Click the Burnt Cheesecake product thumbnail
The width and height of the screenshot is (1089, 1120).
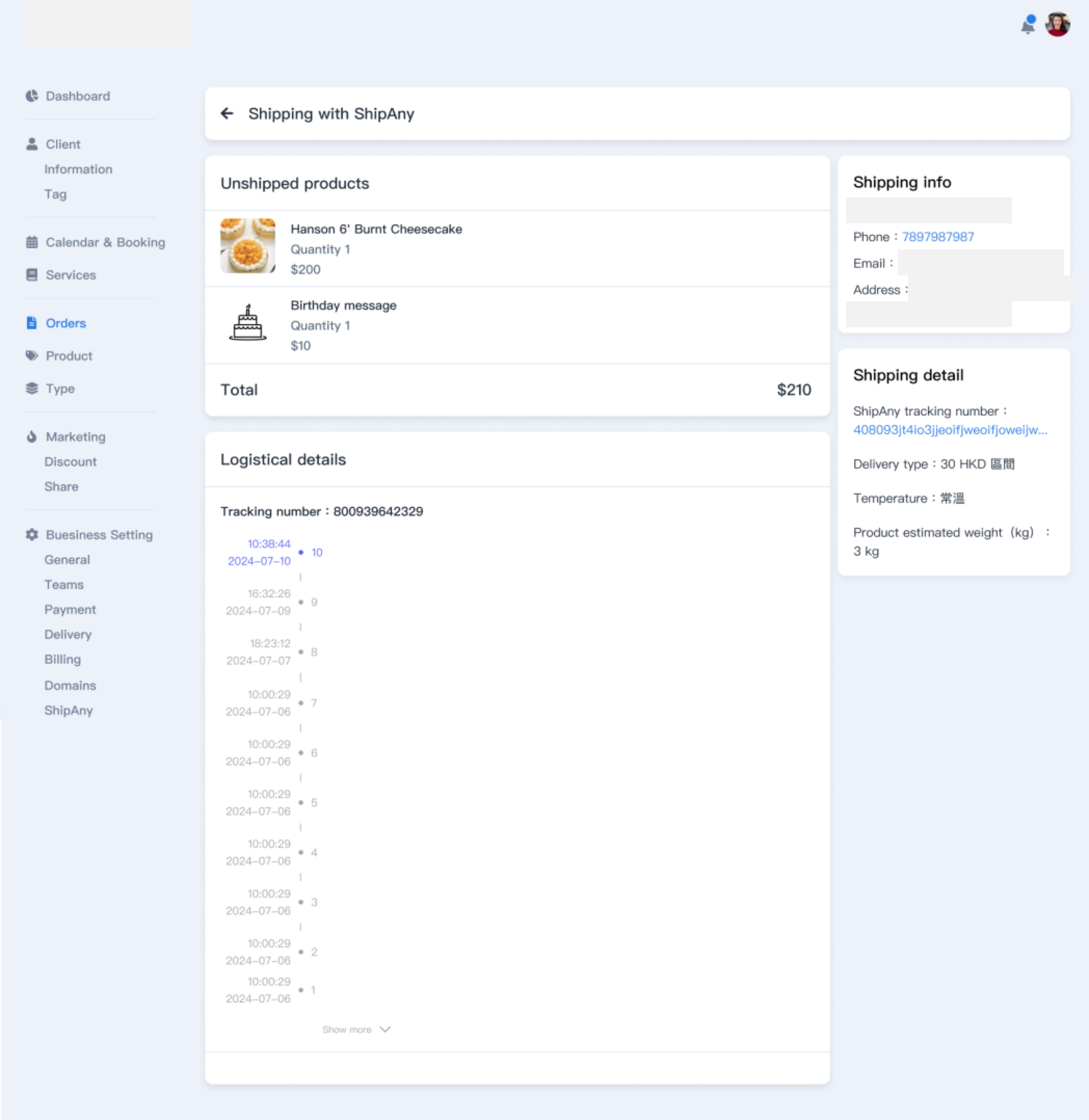[248, 246]
